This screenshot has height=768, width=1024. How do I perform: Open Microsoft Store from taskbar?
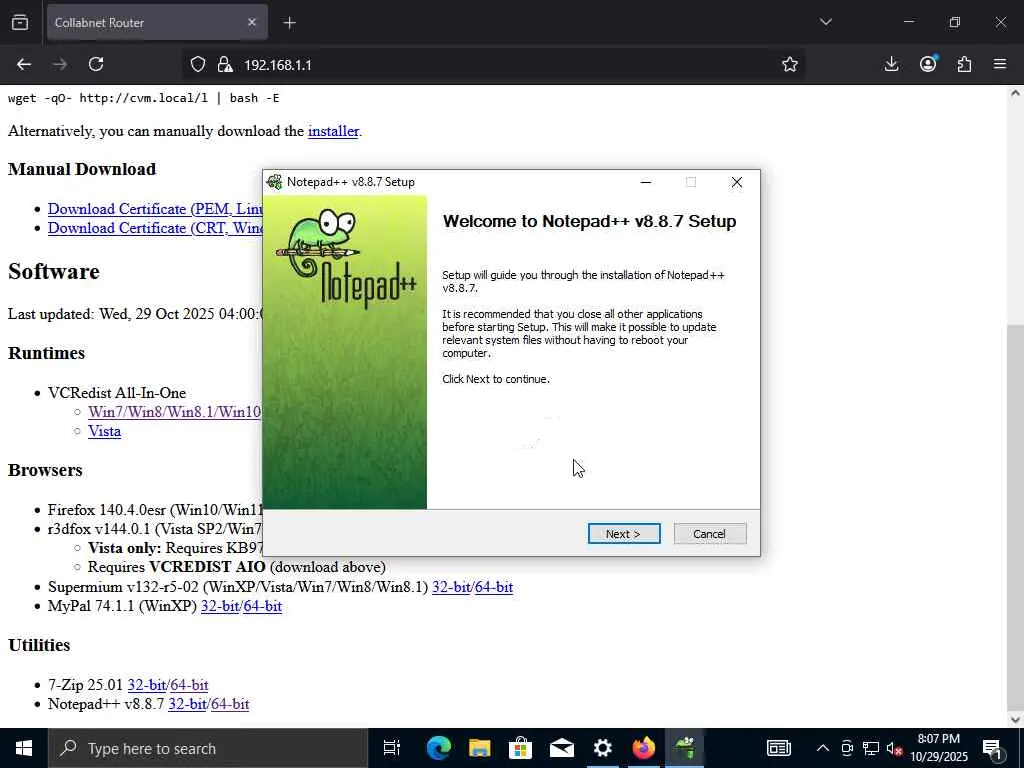(520, 748)
